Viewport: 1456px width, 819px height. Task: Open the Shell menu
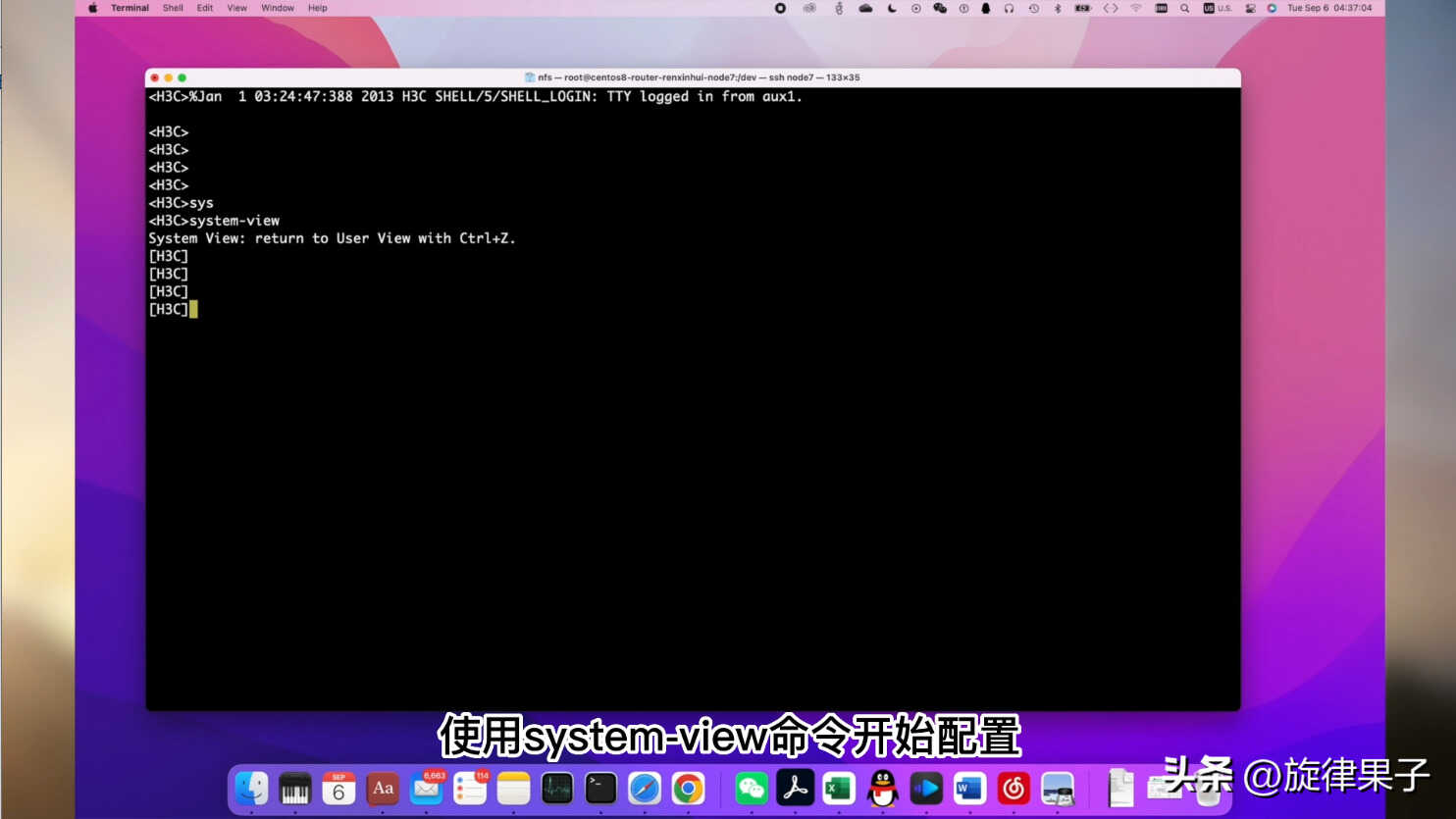173,8
